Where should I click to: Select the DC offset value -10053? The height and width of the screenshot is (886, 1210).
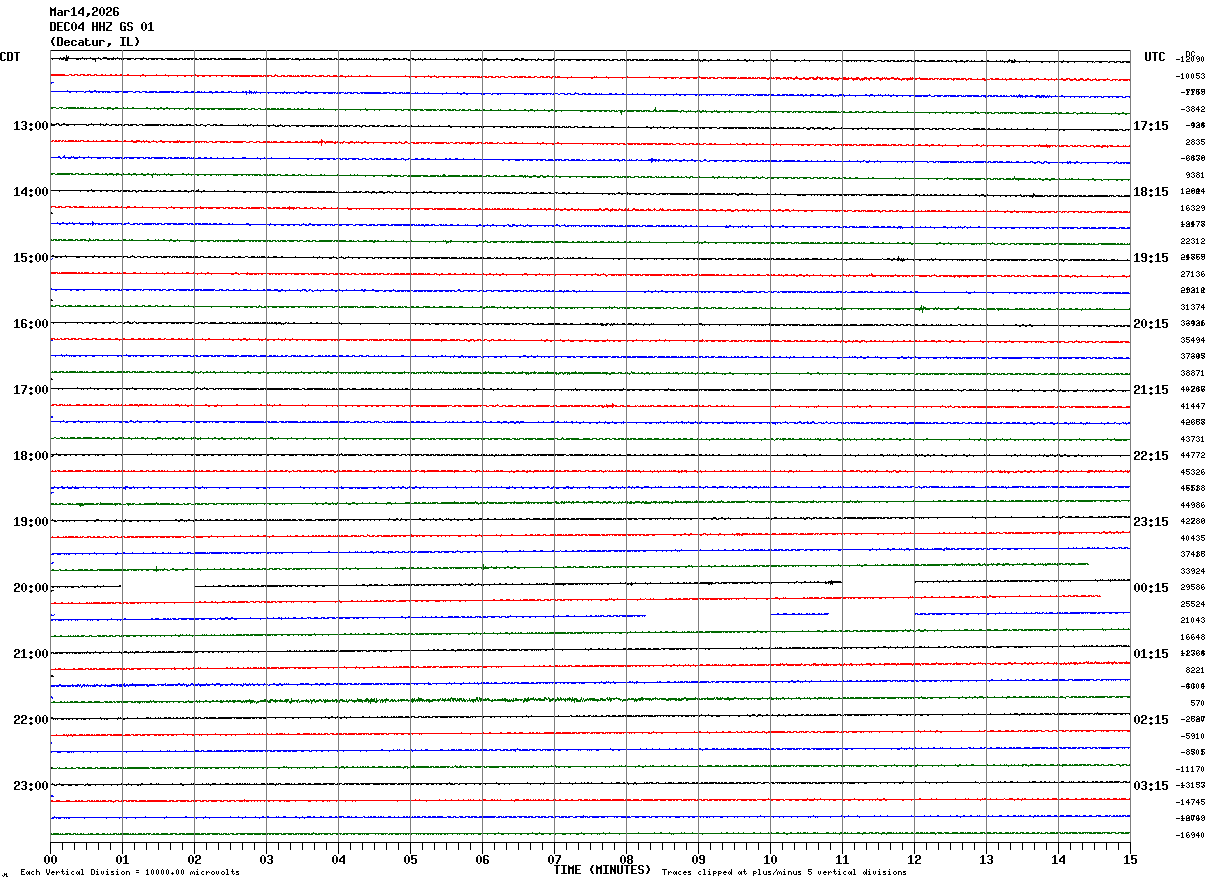coord(1191,76)
